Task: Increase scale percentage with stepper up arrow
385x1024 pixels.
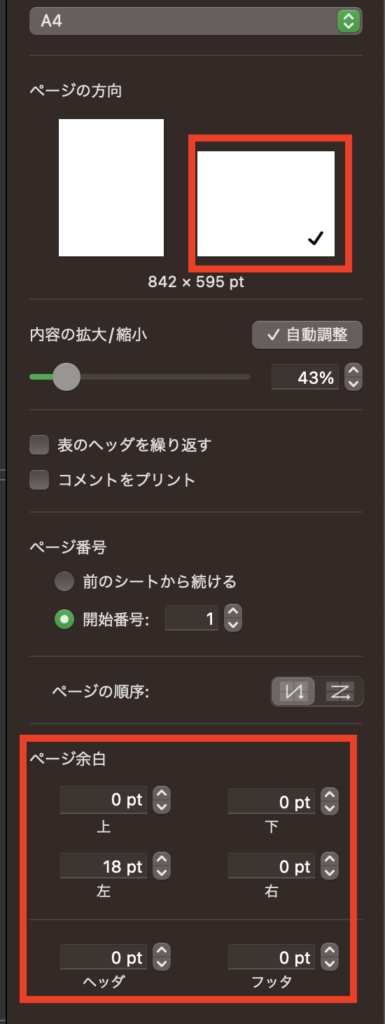Action: coord(353,370)
